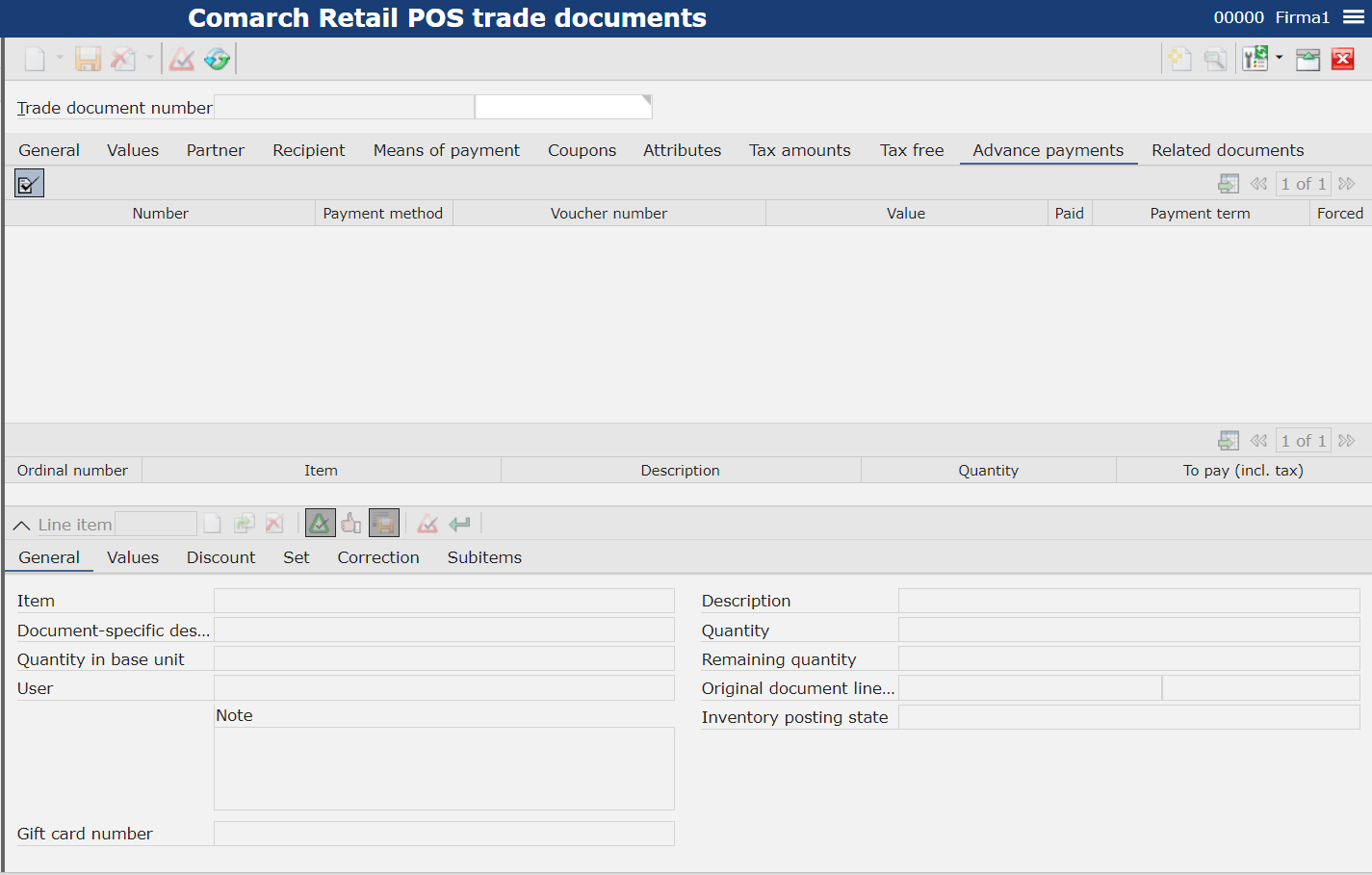
Task: Click the Value column header
Action: pos(906,214)
